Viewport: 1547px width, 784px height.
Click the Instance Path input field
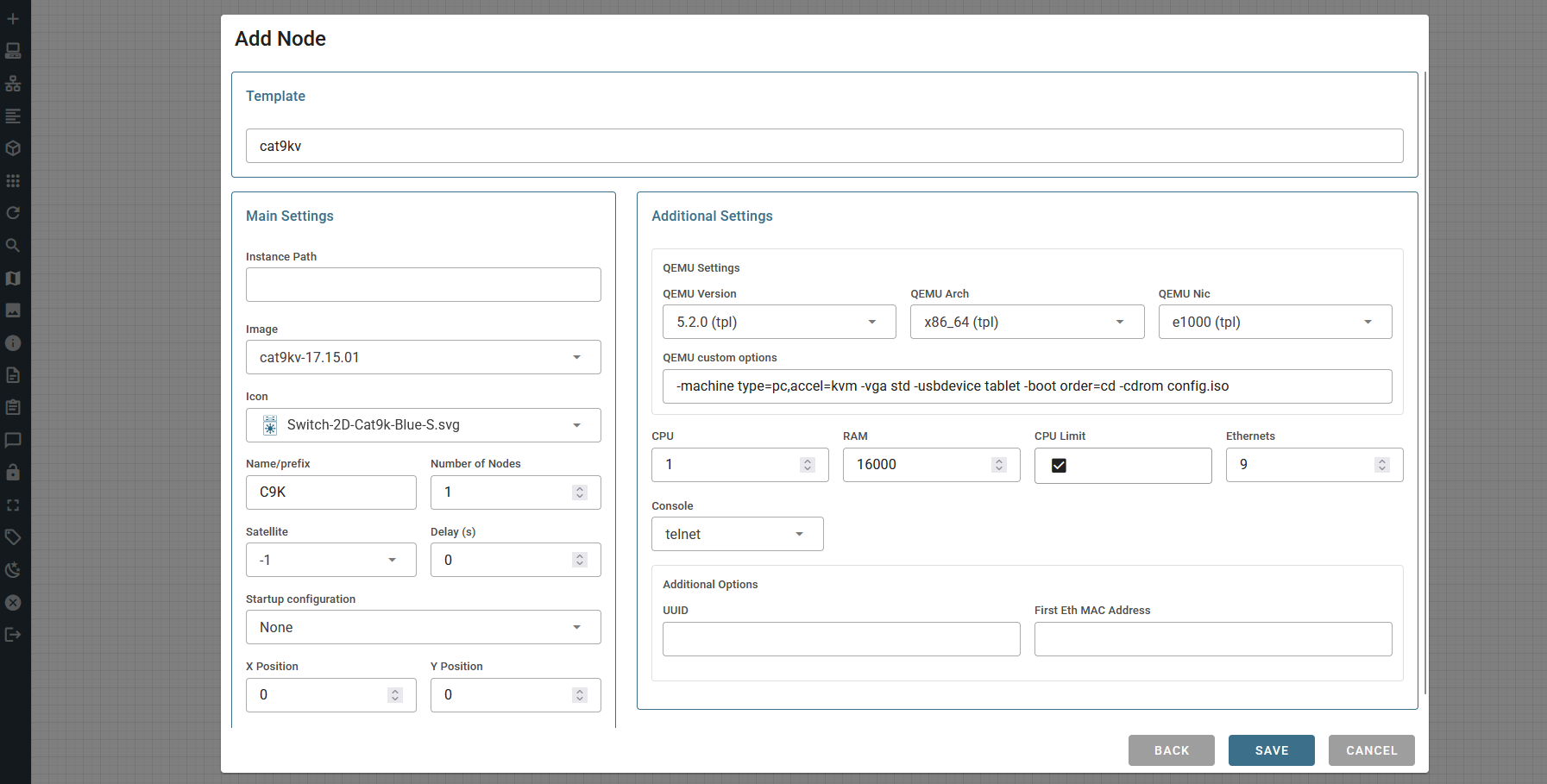coord(424,285)
